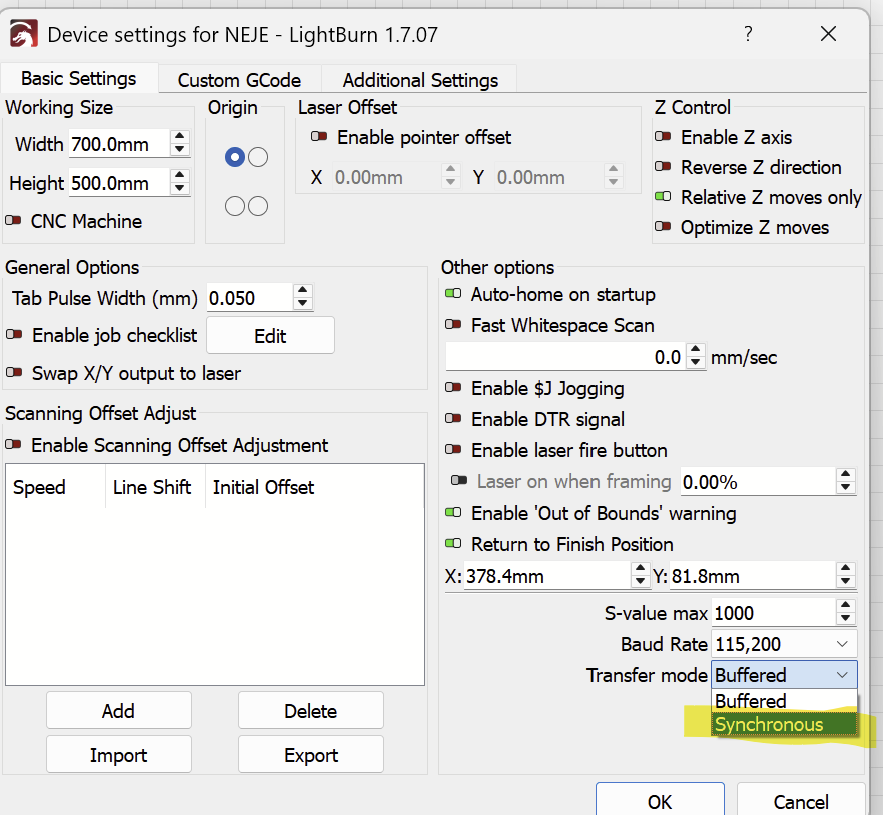
Task: Click the S-value max field
Action: pyautogui.click(x=774, y=613)
